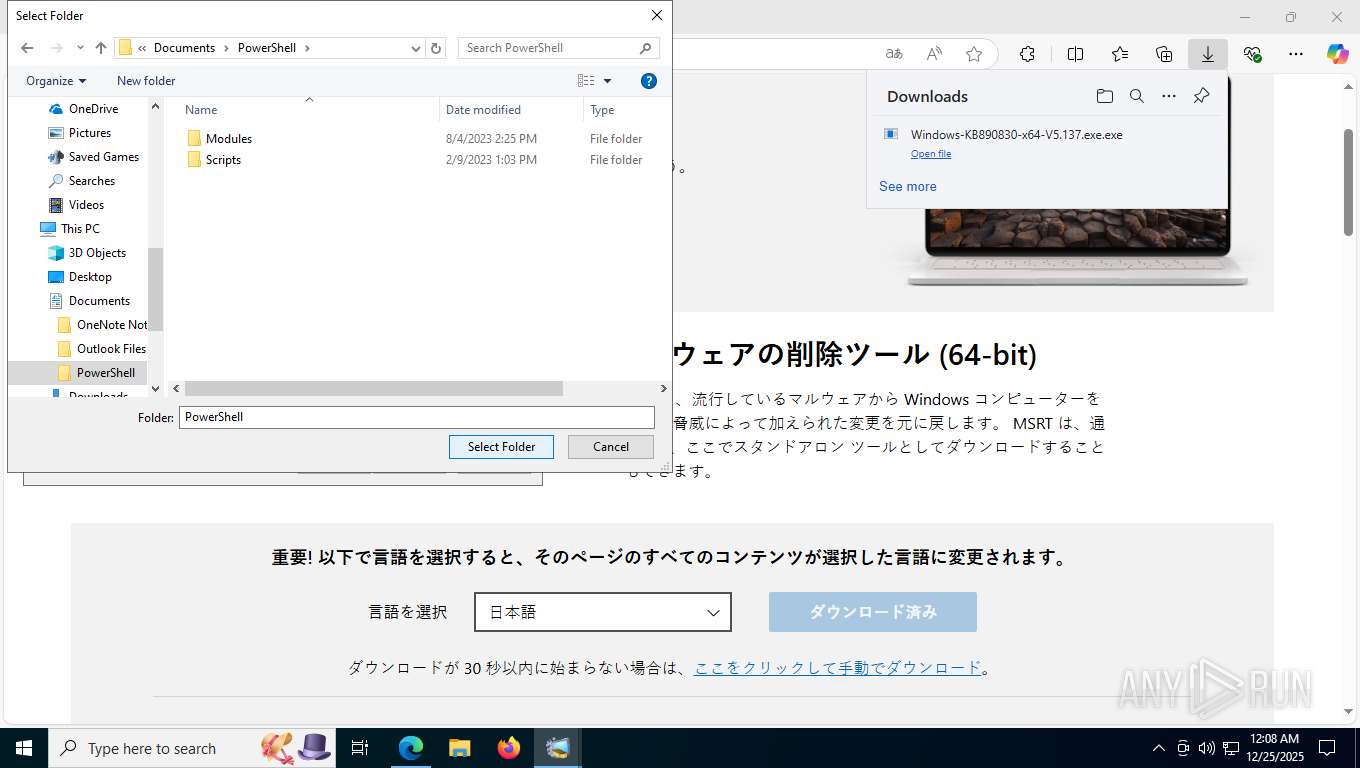Select Pictures in navigation tree
Screen dimensions: 1360x768
(90, 133)
